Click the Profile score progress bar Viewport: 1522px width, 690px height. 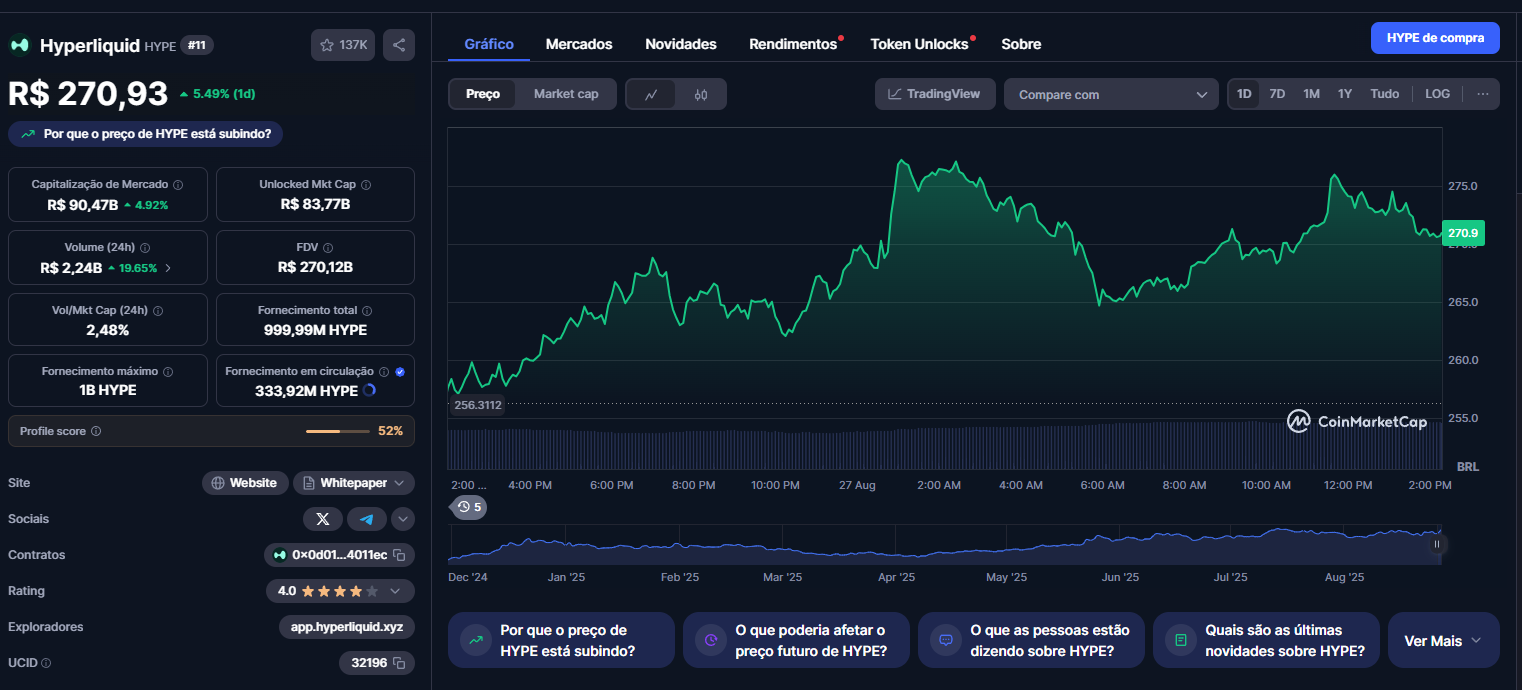[337, 431]
